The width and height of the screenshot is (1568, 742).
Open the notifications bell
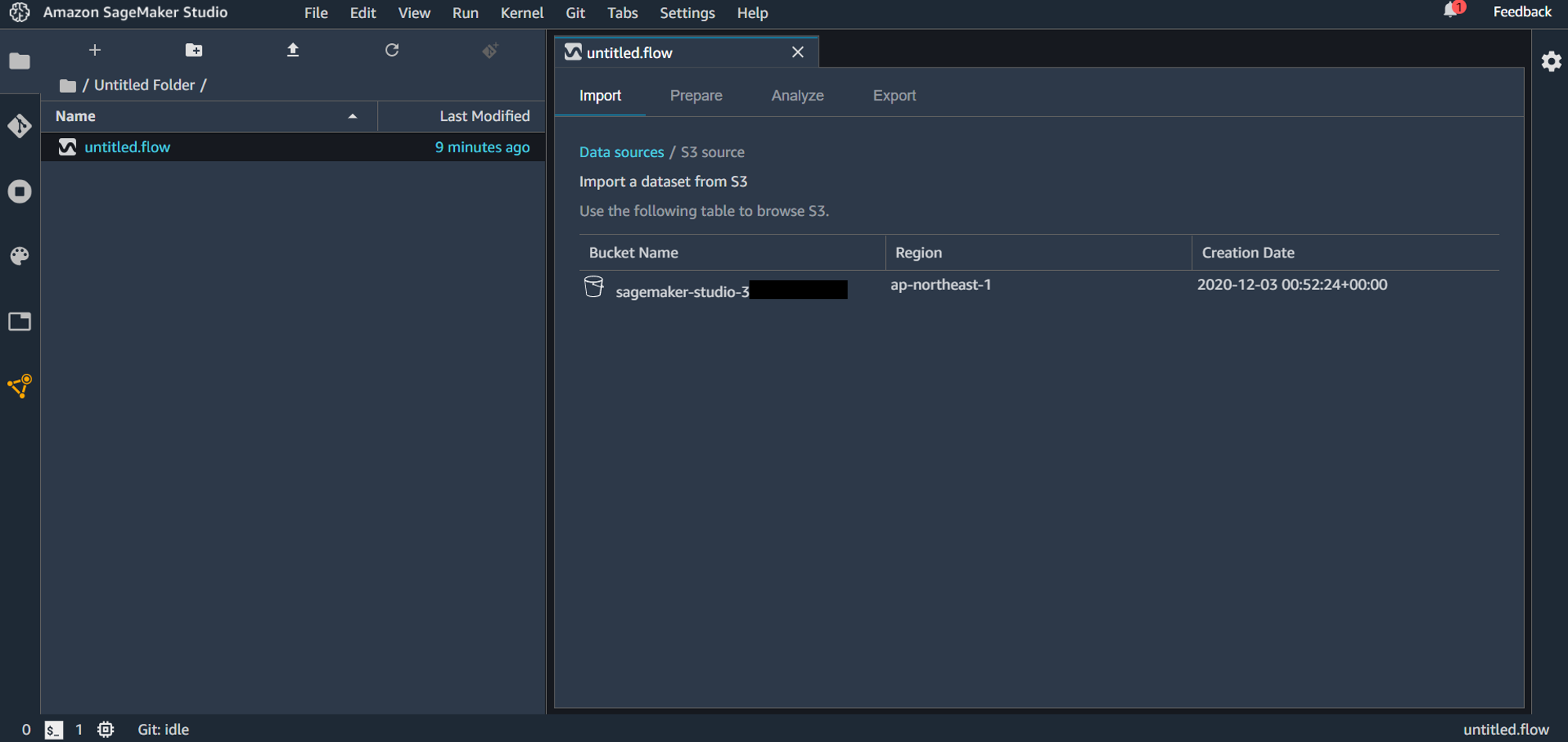coord(1450,10)
